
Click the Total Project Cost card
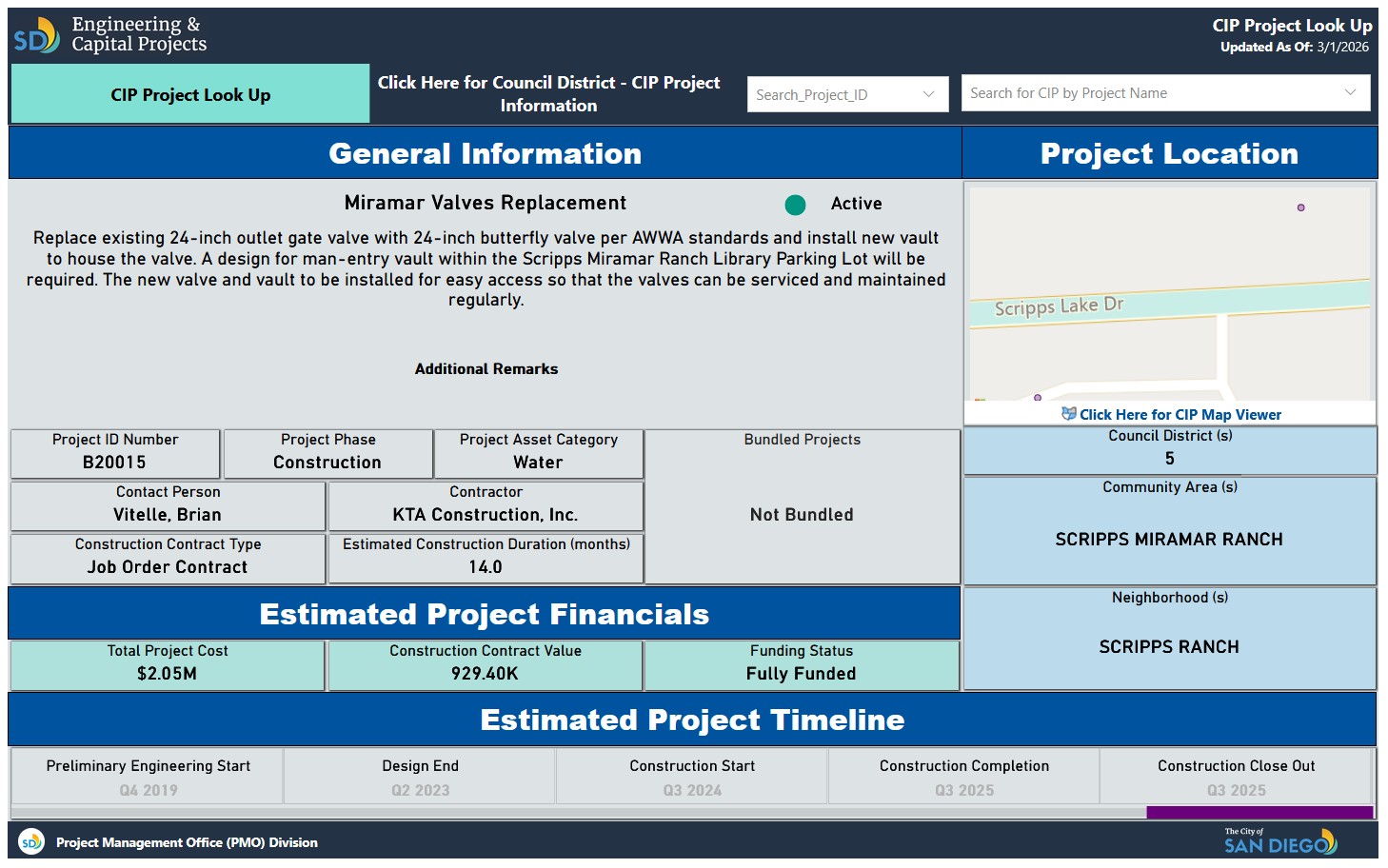(x=168, y=663)
